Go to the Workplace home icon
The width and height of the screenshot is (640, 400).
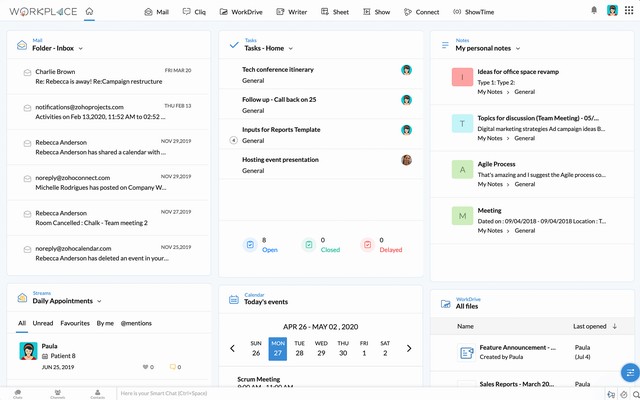pos(89,11)
